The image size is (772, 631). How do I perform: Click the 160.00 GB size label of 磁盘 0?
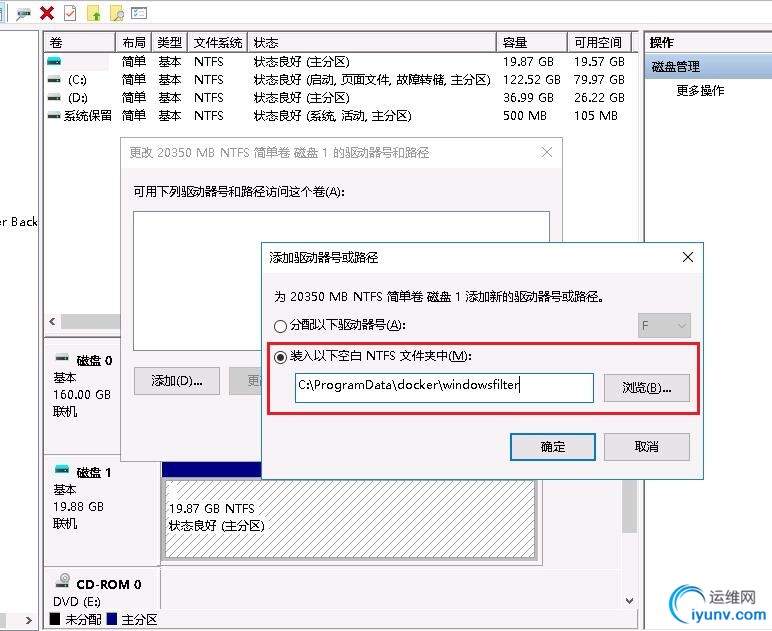click(x=82, y=395)
